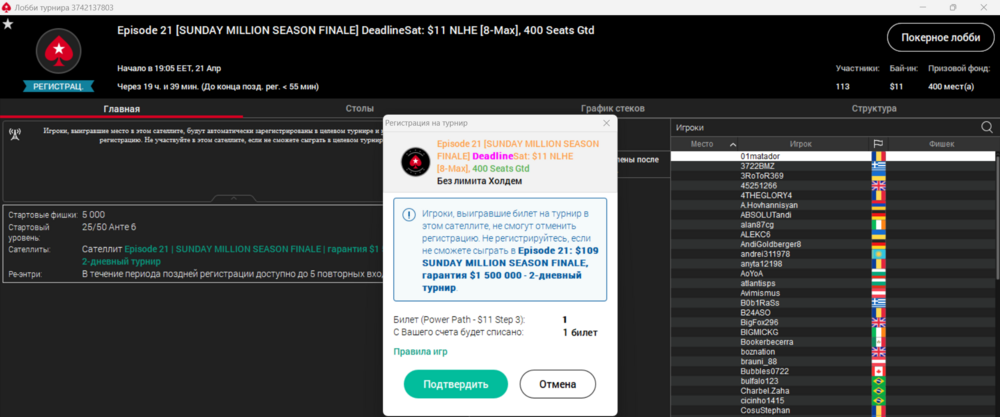Click the UK flag next to 45251266
Screen dimensions: 1000x417
pyautogui.click(x=878, y=185)
